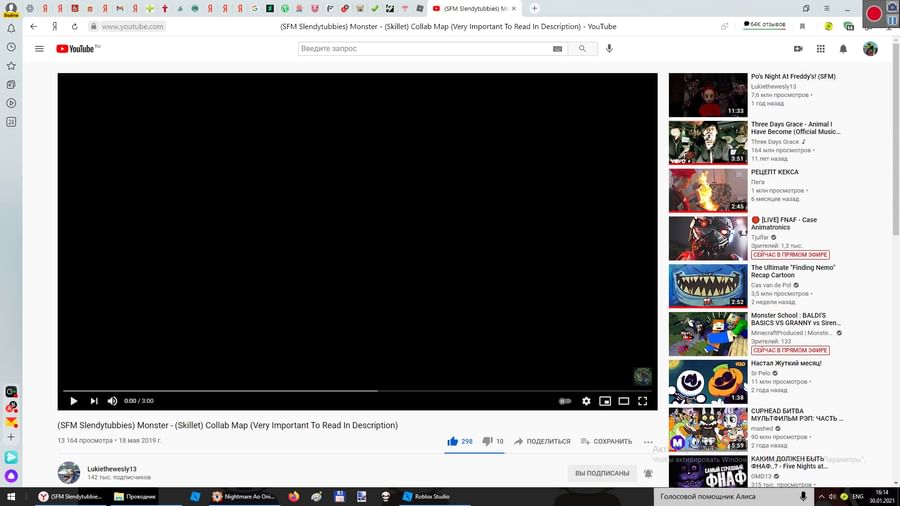Toggle channel notification bell beside subscribe
This screenshot has width=900, height=506.
(x=648, y=473)
